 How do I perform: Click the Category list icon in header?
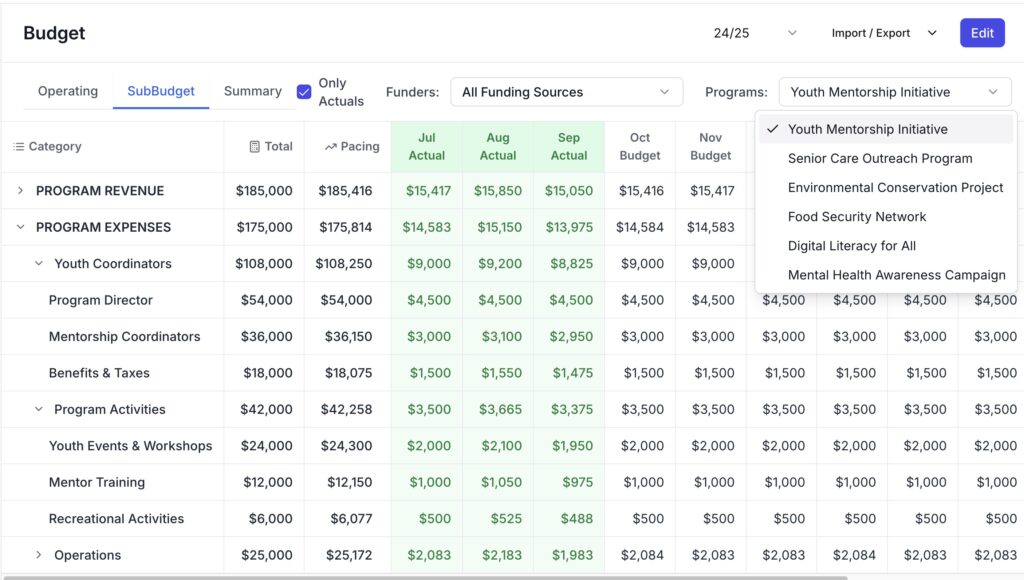(x=19, y=147)
